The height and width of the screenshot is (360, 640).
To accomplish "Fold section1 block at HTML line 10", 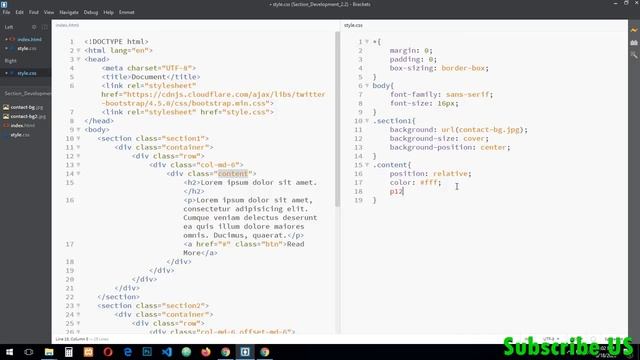I will pos(78,139).
